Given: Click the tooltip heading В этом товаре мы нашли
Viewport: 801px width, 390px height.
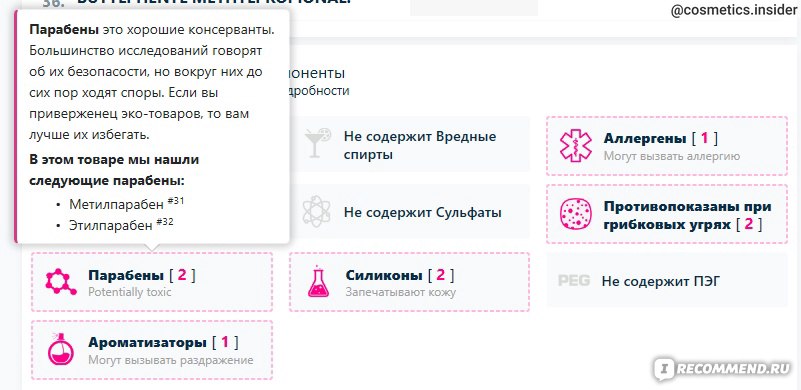Looking at the screenshot, I should 114,170.
